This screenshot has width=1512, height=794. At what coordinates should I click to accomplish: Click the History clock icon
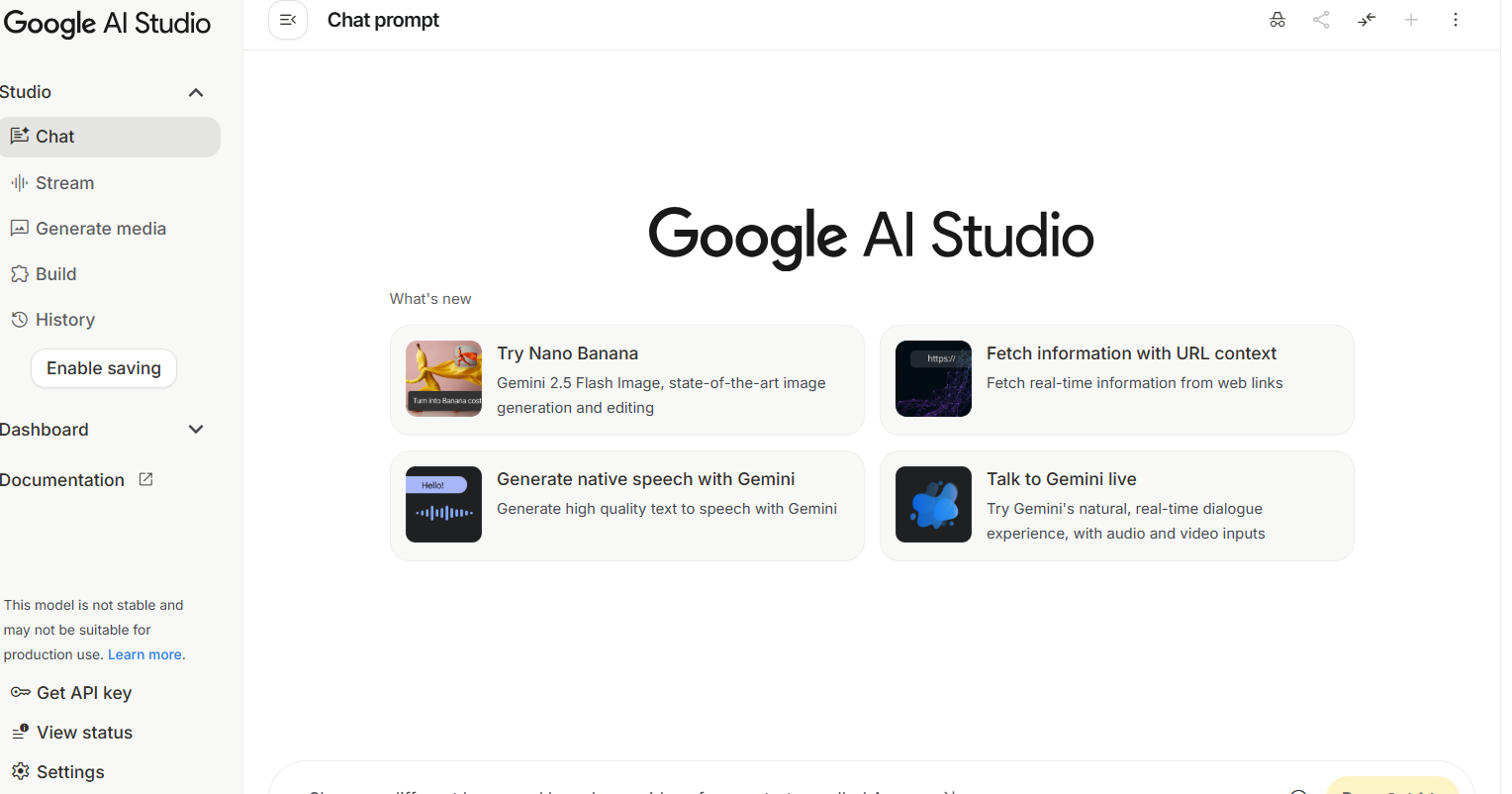19,320
